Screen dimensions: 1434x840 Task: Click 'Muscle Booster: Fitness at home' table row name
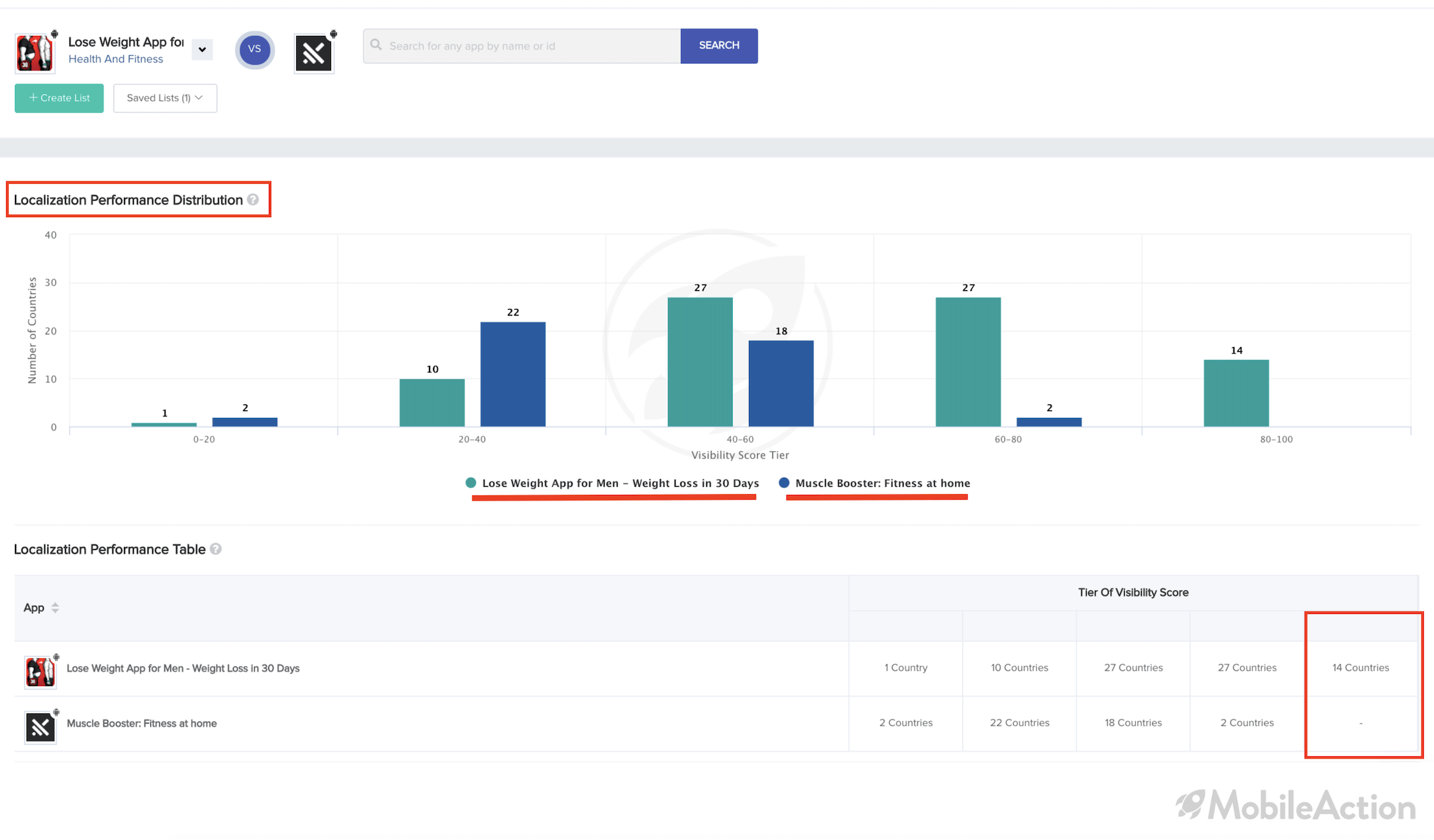[142, 724]
